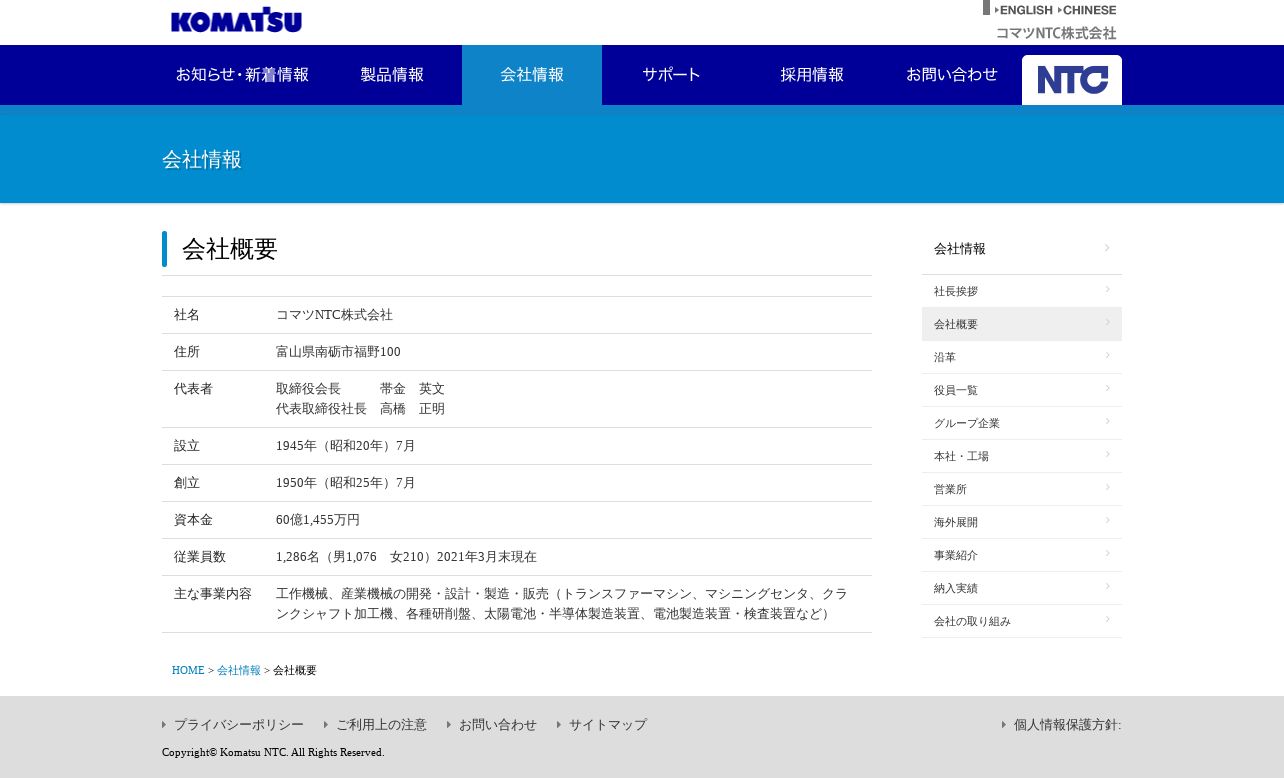Click the chevron beside グループ企業
The image size is (1284, 778).
(x=1107, y=421)
